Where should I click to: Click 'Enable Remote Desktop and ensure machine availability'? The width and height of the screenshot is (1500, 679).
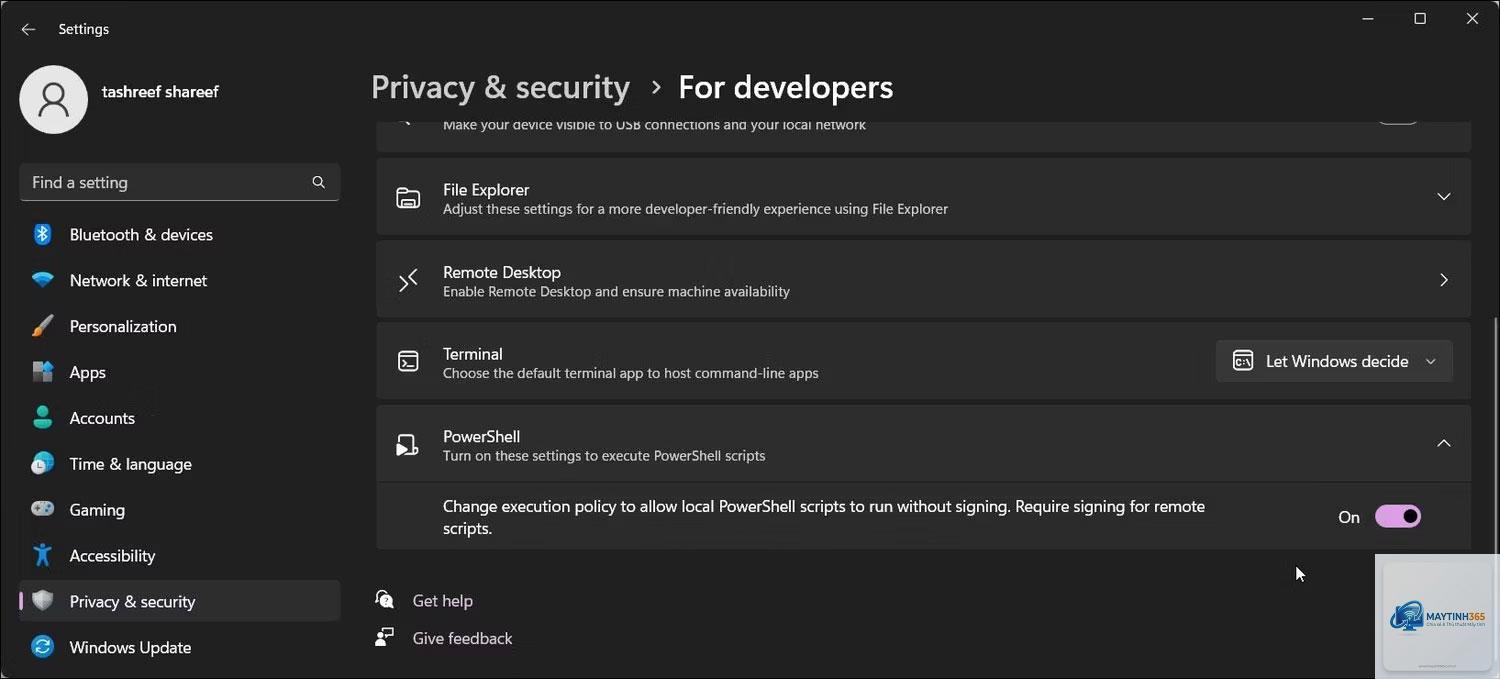coord(616,292)
